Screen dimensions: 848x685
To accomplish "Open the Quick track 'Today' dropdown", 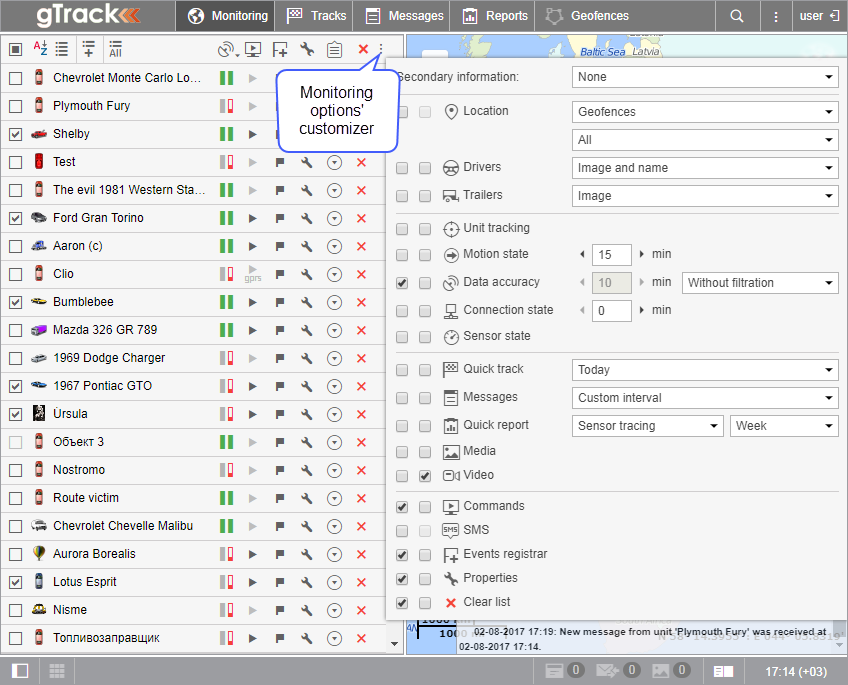I will coord(705,370).
